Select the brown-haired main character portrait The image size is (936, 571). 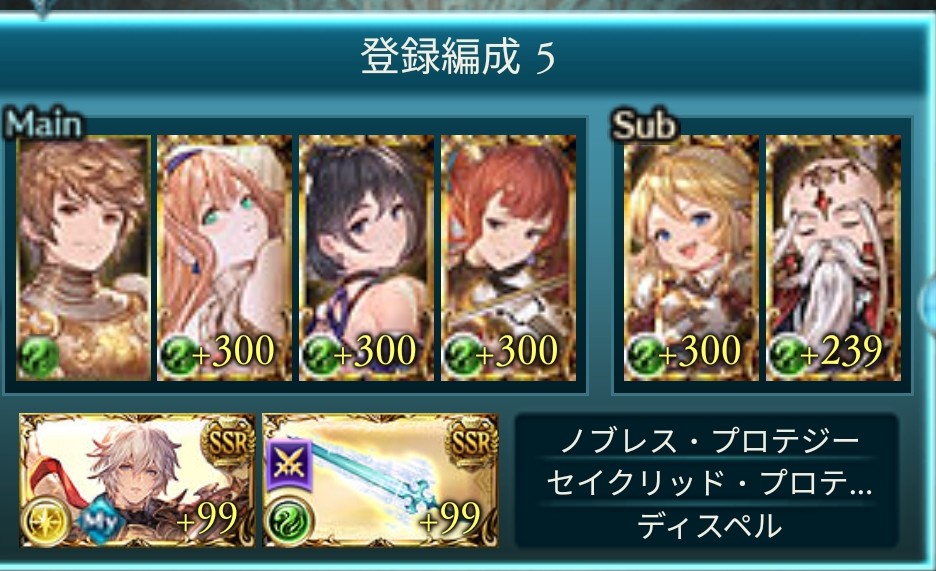(x=84, y=258)
